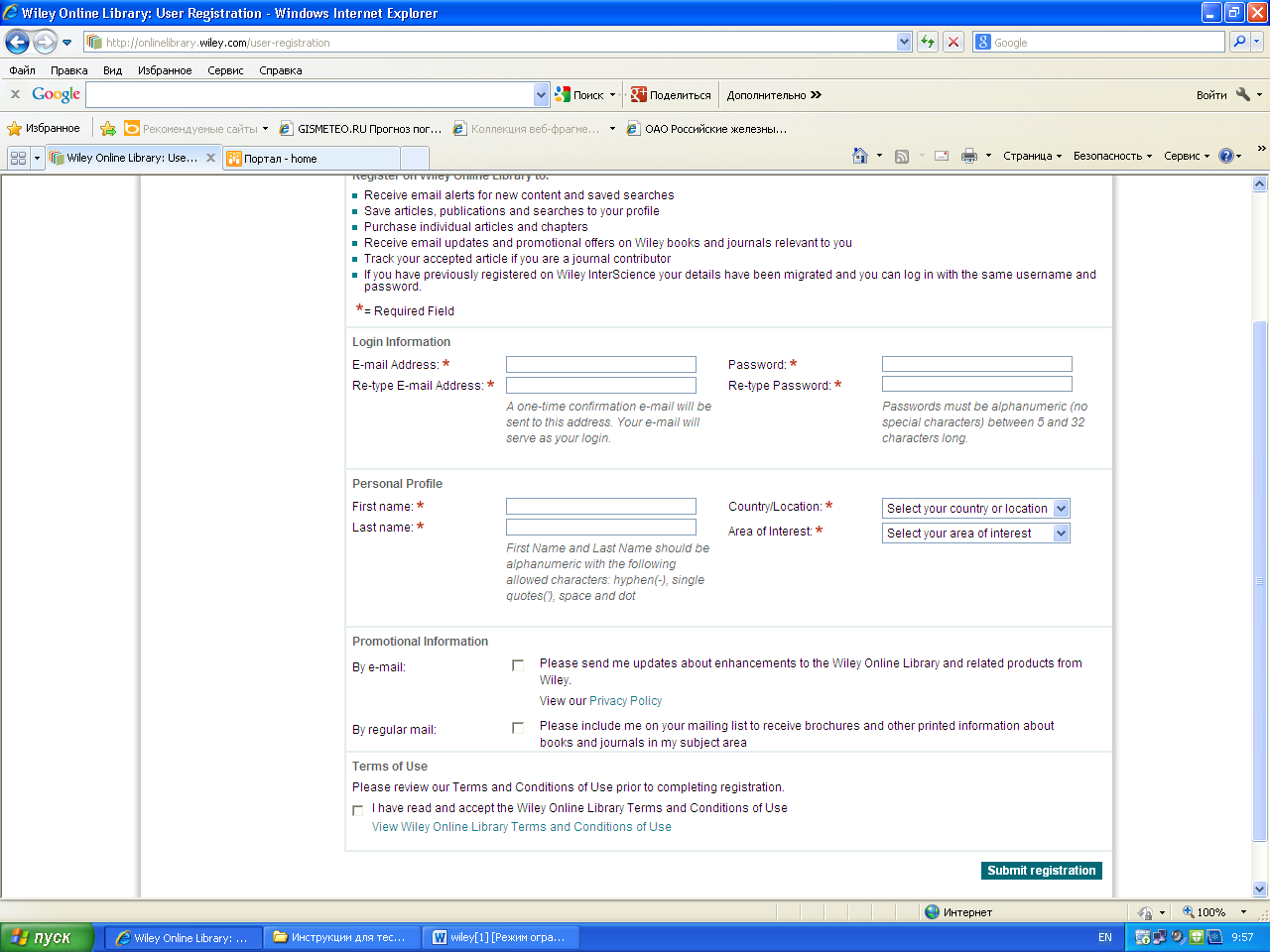Click the First name input field
1270x952 pixels.
point(601,506)
